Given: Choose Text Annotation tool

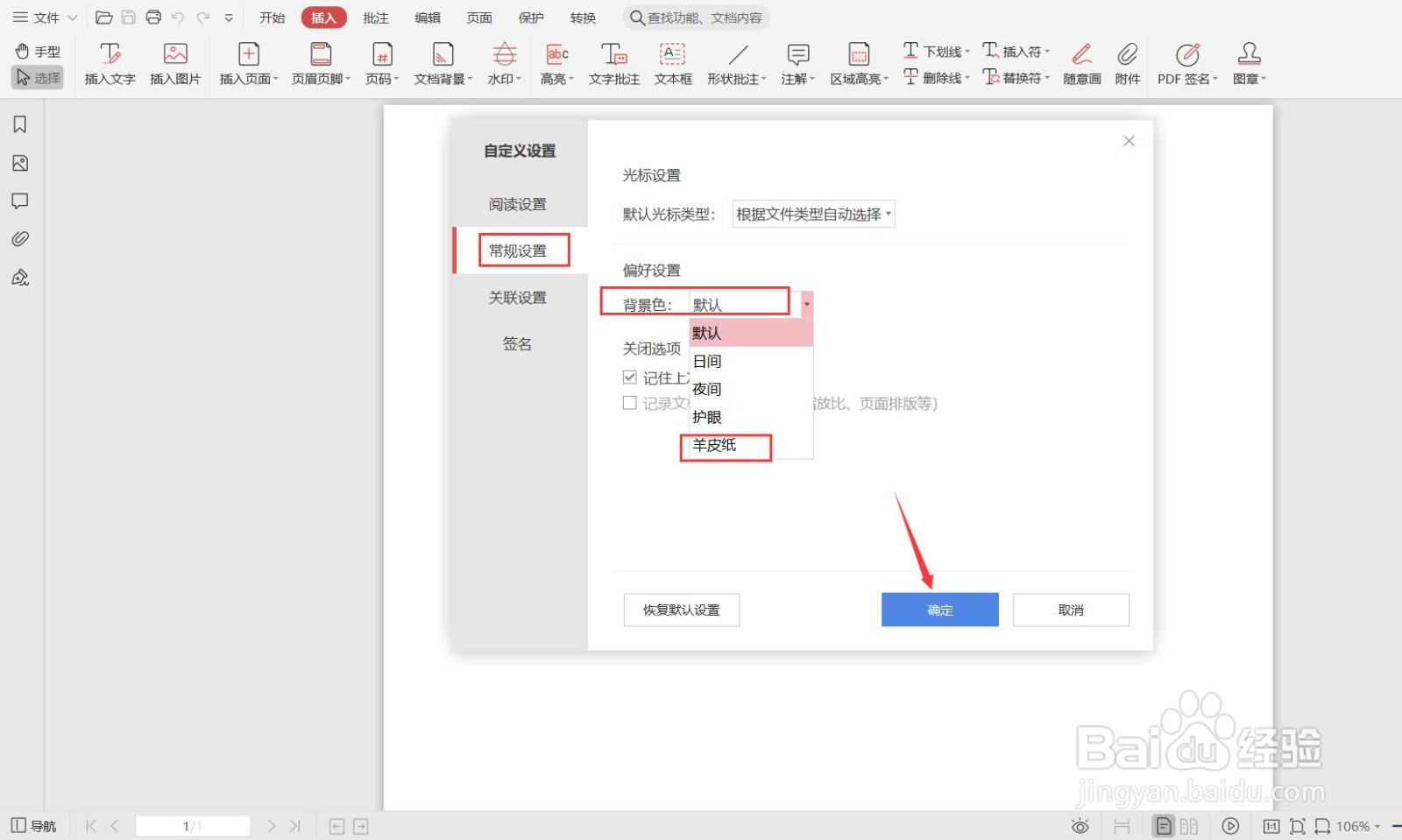Looking at the screenshot, I should click(x=614, y=65).
